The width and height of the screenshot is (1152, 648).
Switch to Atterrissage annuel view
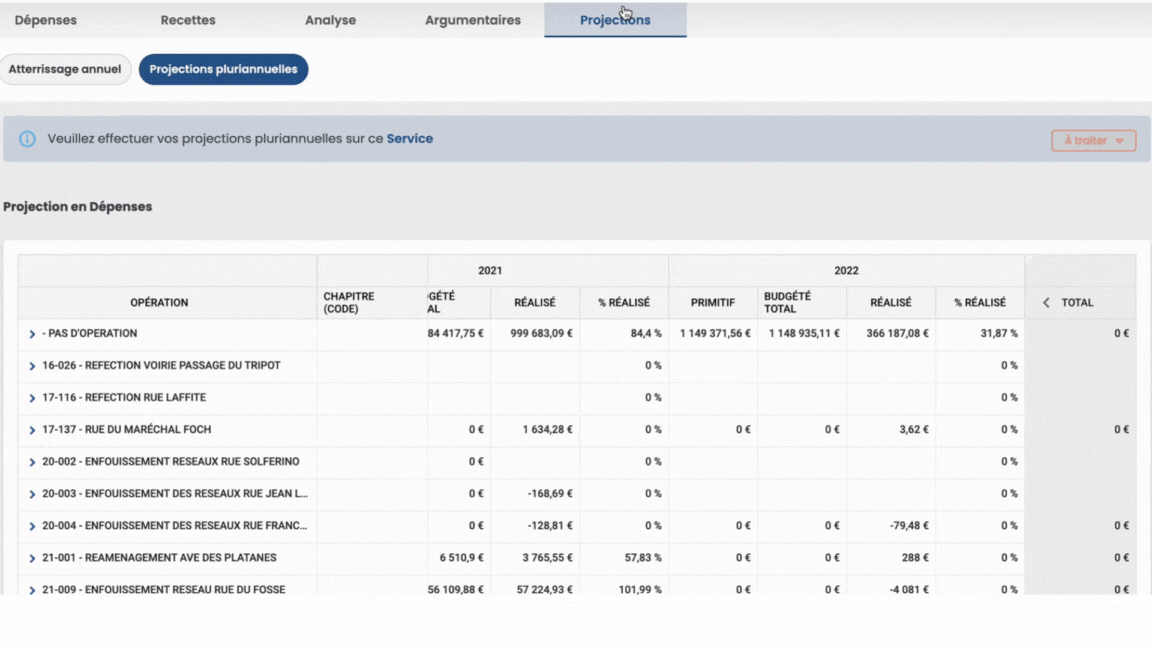tap(65, 69)
